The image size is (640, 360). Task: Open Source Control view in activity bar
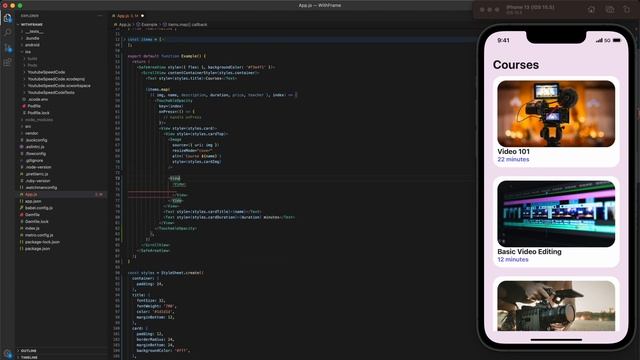pyautogui.click(x=7, y=48)
